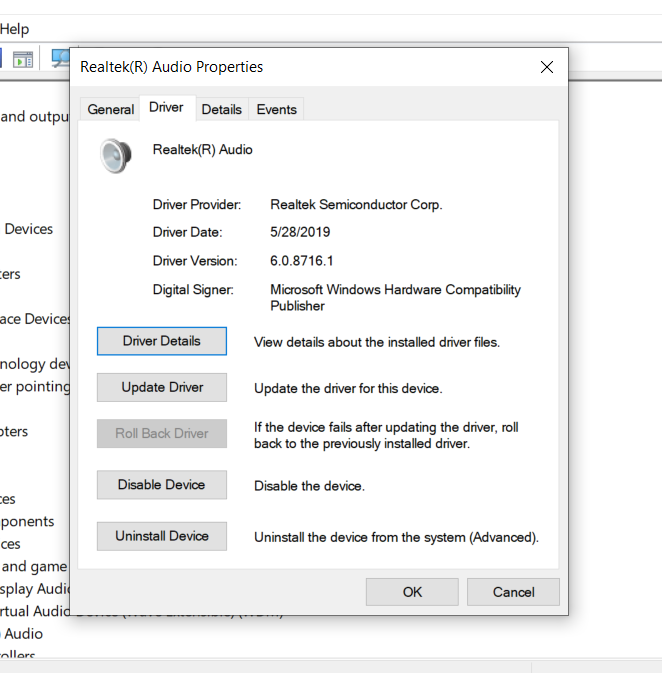Select driver version value 6.0.8716.1
The width and height of the screenshot is (662, 673).
click(301, 261)
